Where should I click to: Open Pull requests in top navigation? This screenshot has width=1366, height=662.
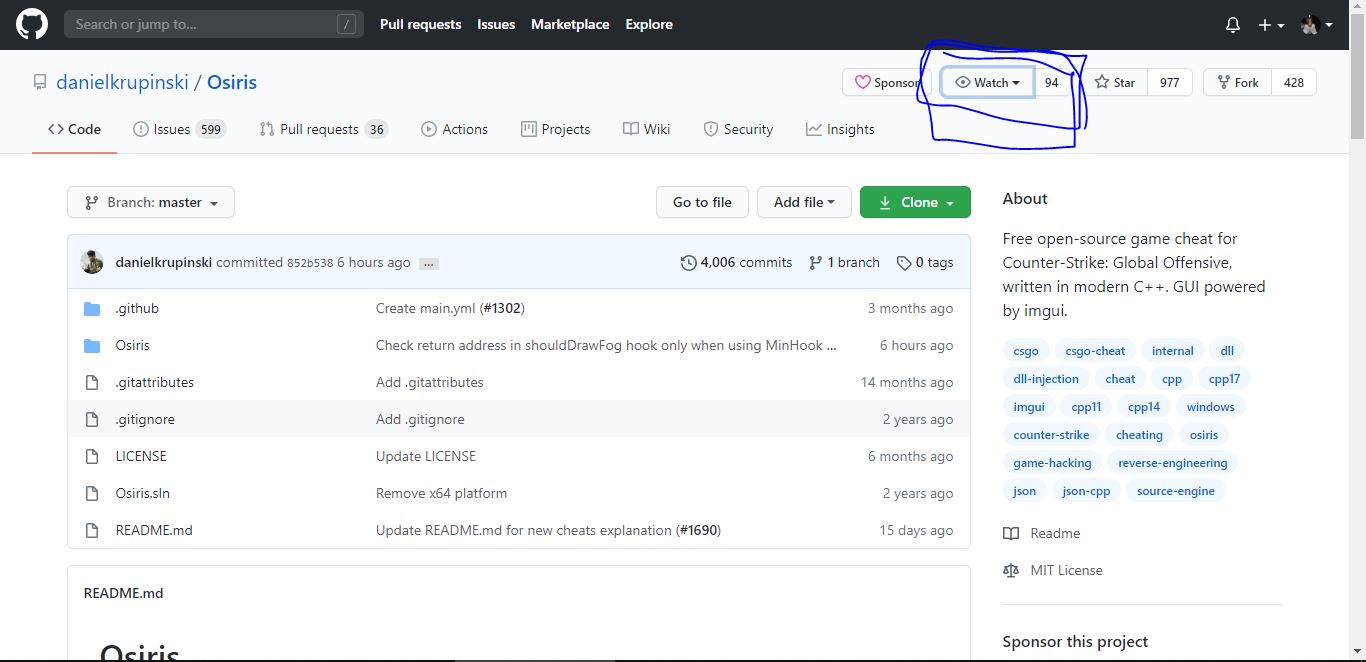point(421,24)
